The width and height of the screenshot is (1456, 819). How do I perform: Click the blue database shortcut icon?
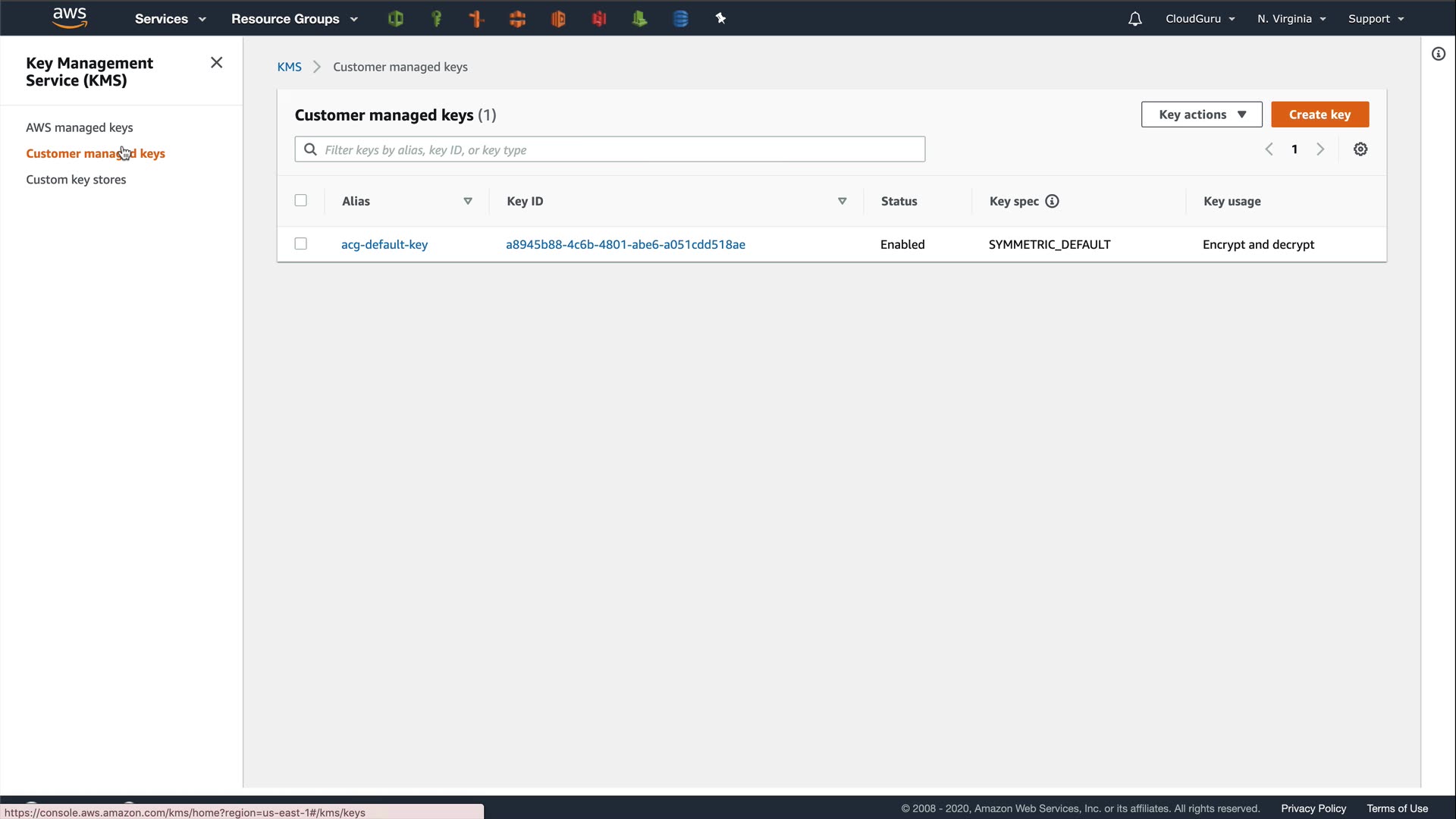(x=680, y=19)
